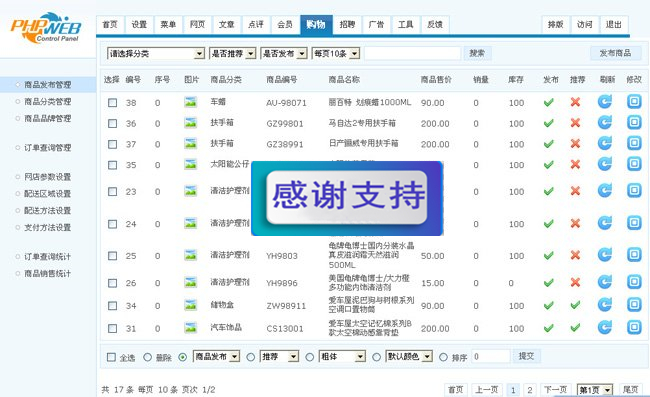Switch to the 广告 tab

coord(376,24)
